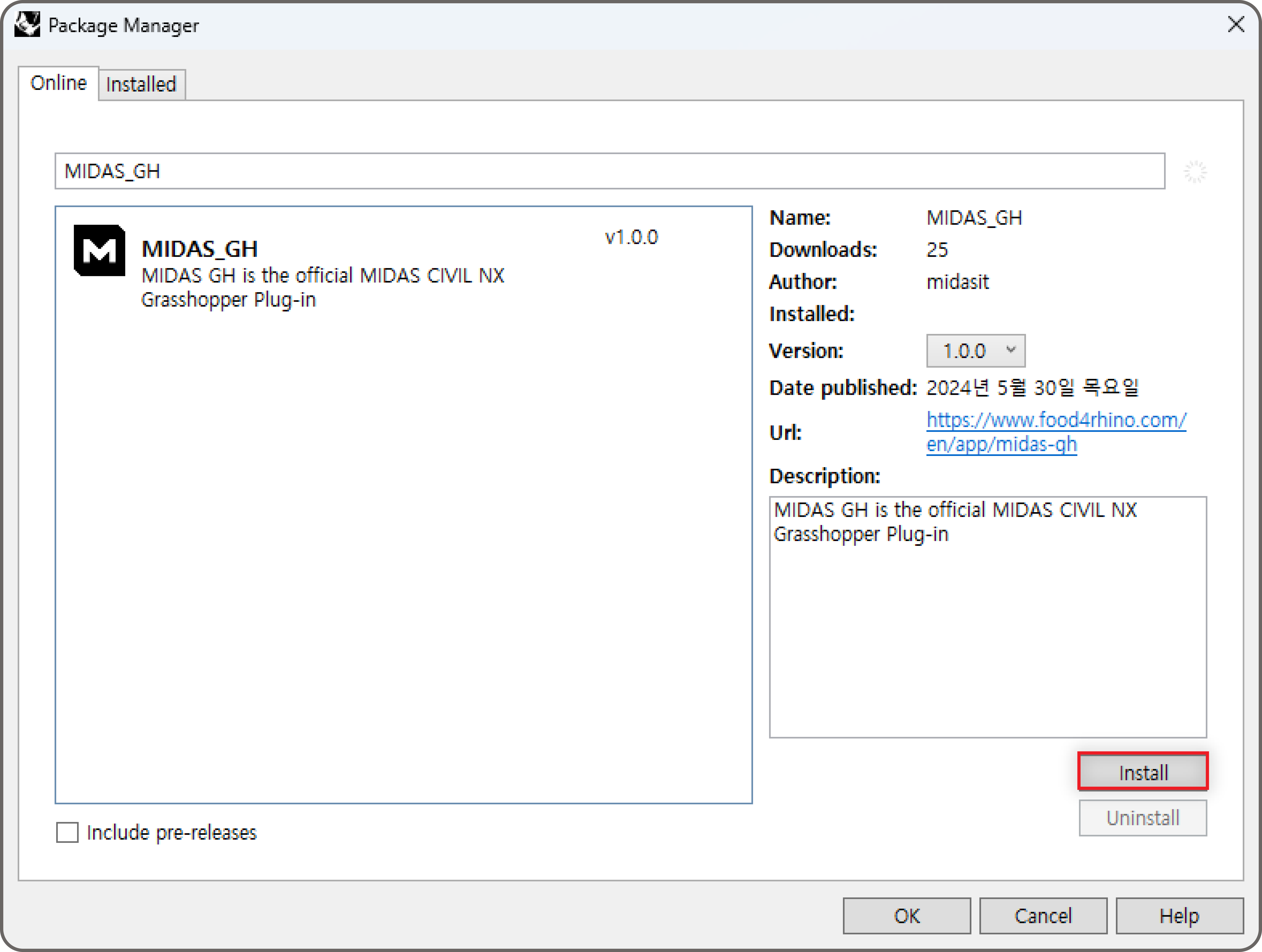The height and width of the screenshot is (952, 1262).
Task: Click the Rhino icon in title bar
Action: tap(27, 24)
